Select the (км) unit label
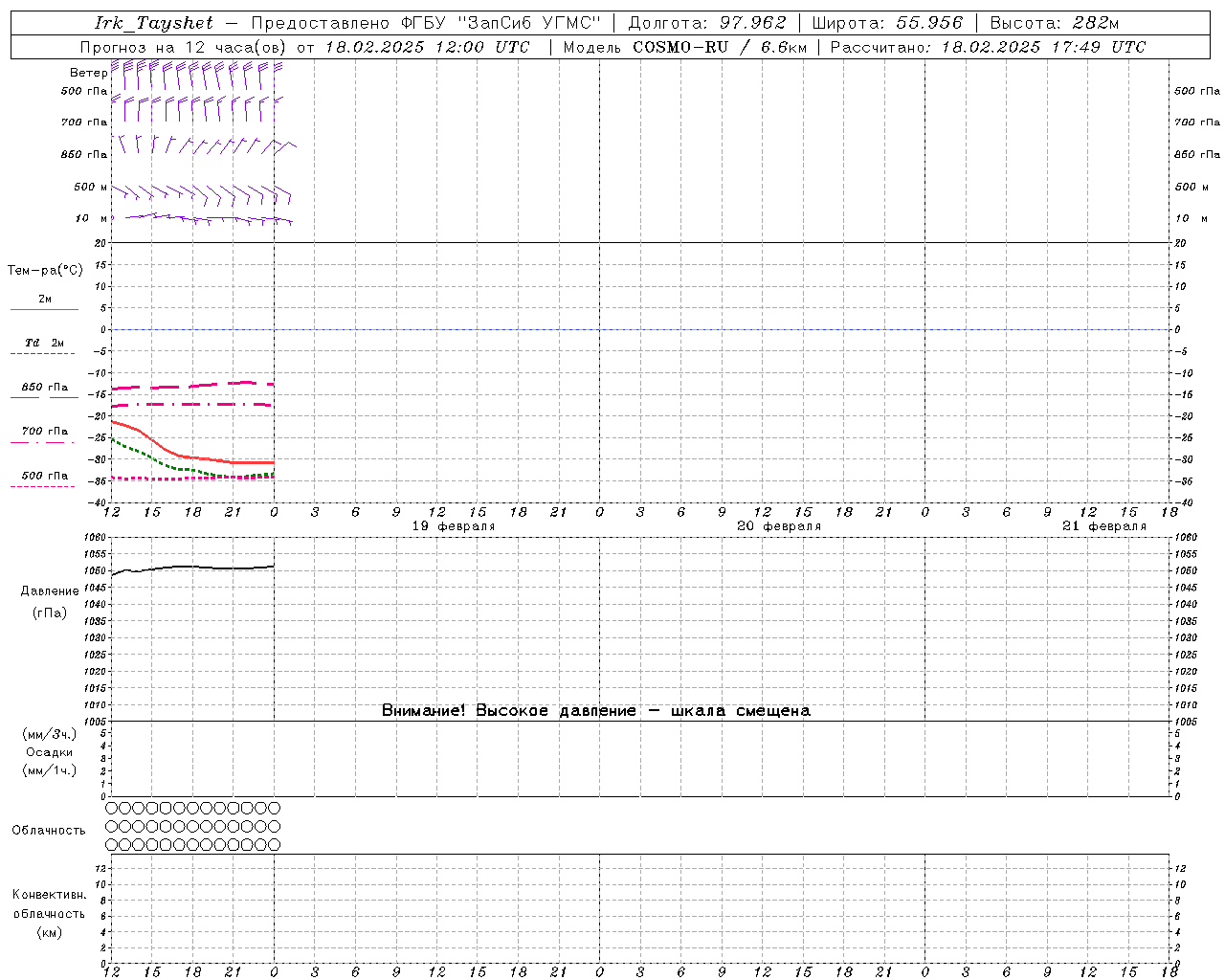This screenshot has width=1225, height=980. point(49,932)
